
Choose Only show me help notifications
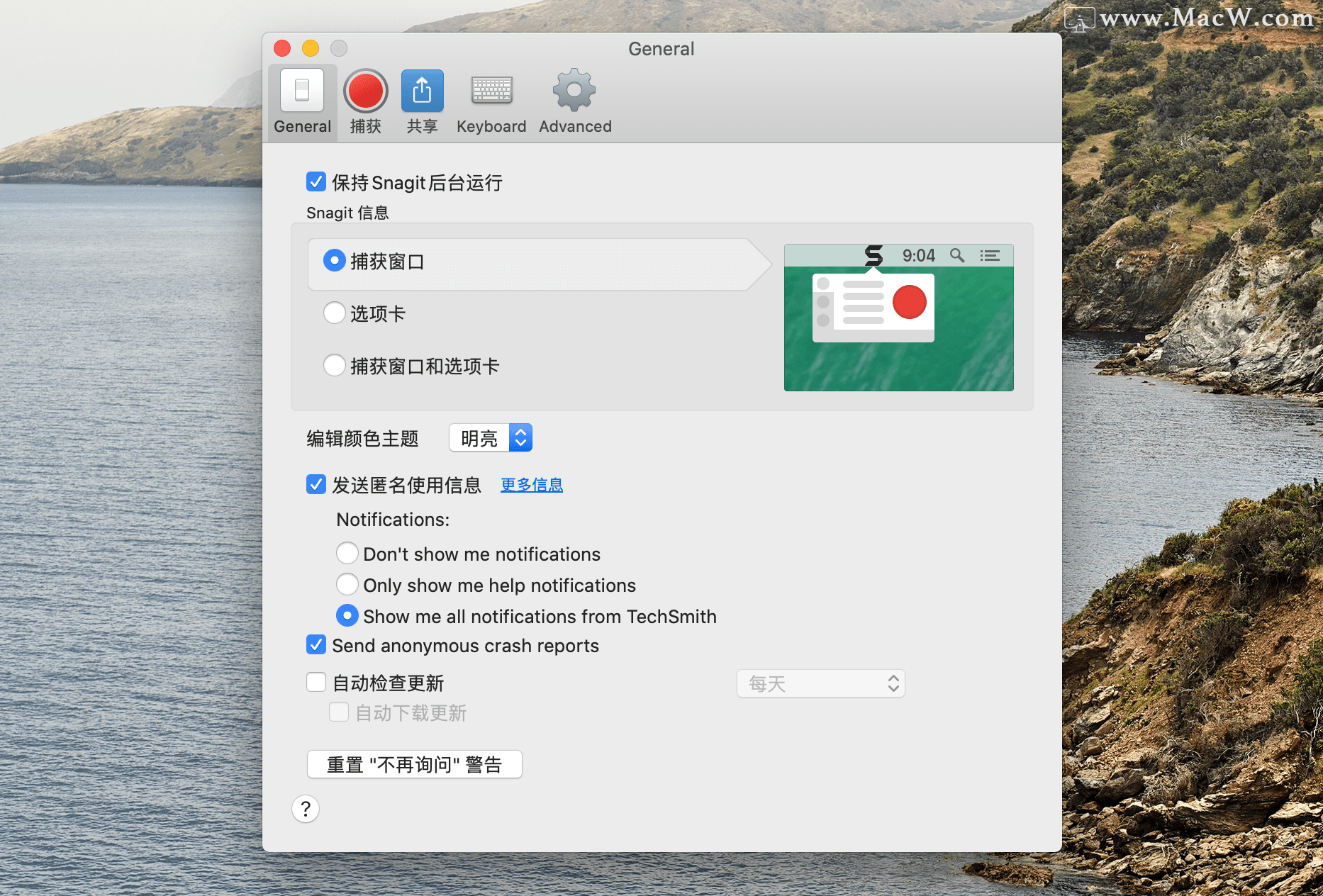pyautogui.click(x=347, y=585)
